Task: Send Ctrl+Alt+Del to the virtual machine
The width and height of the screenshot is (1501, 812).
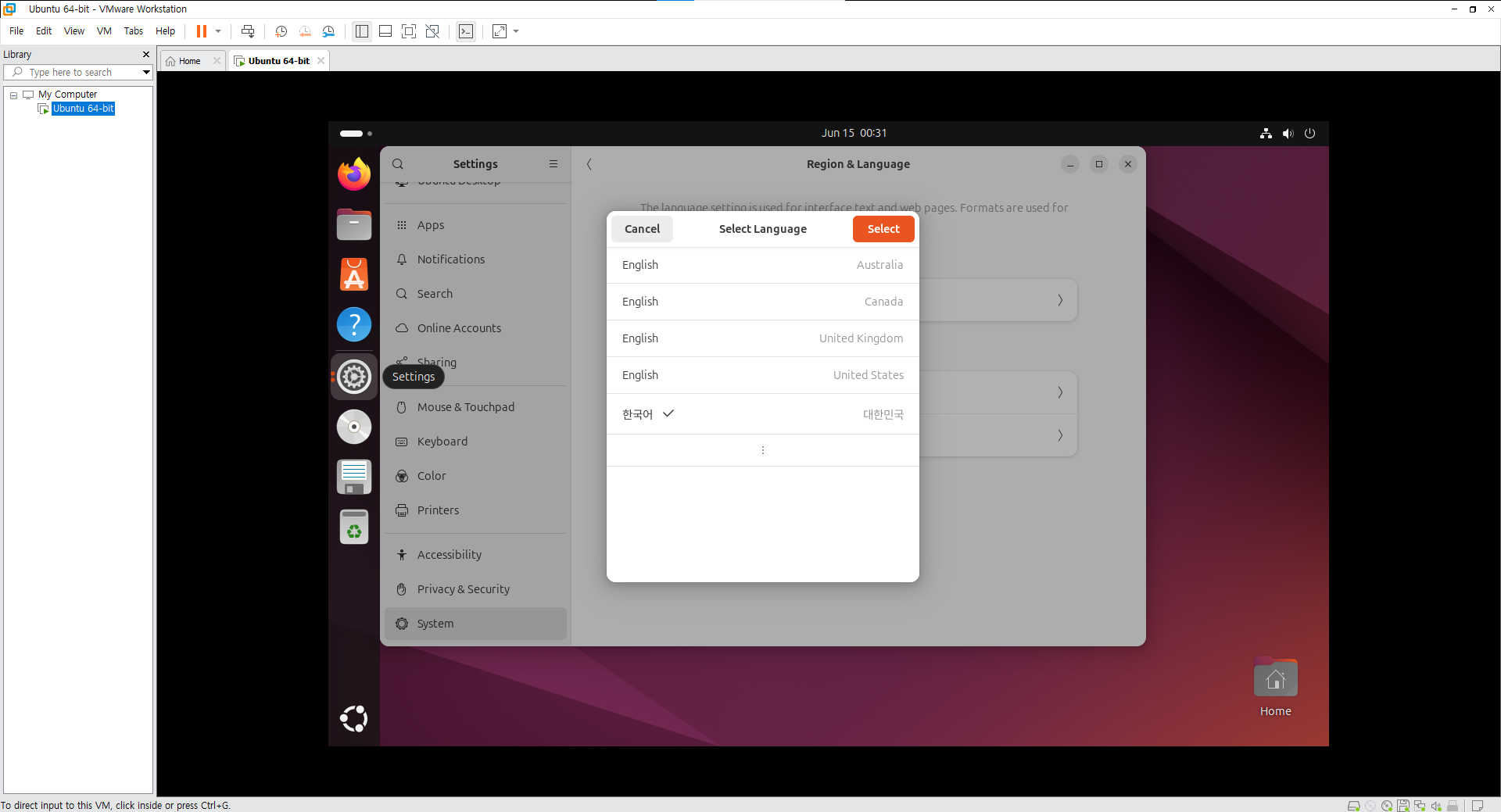Action: tap(248, 31)
